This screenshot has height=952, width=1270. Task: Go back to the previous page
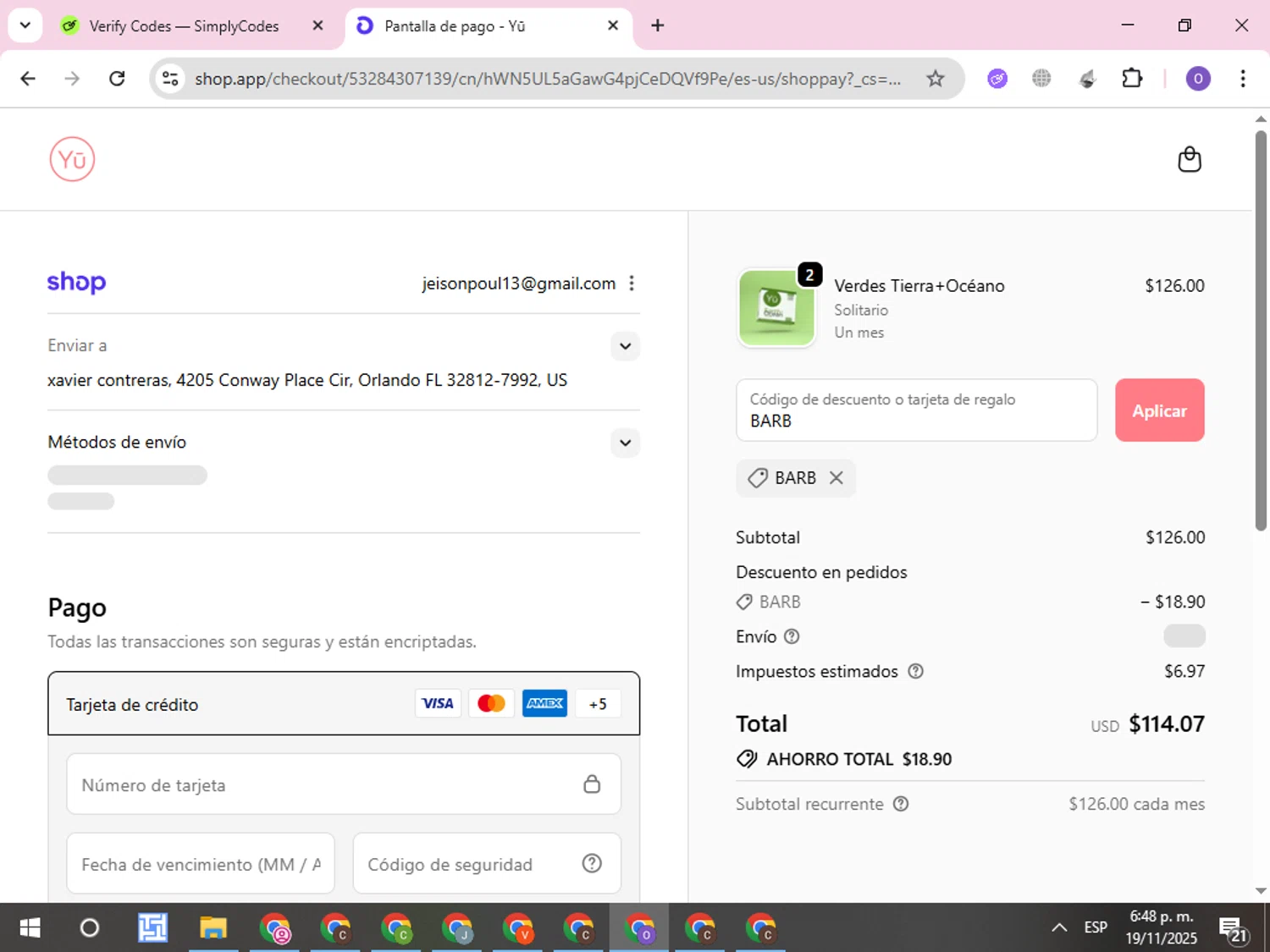coord(28,79)
